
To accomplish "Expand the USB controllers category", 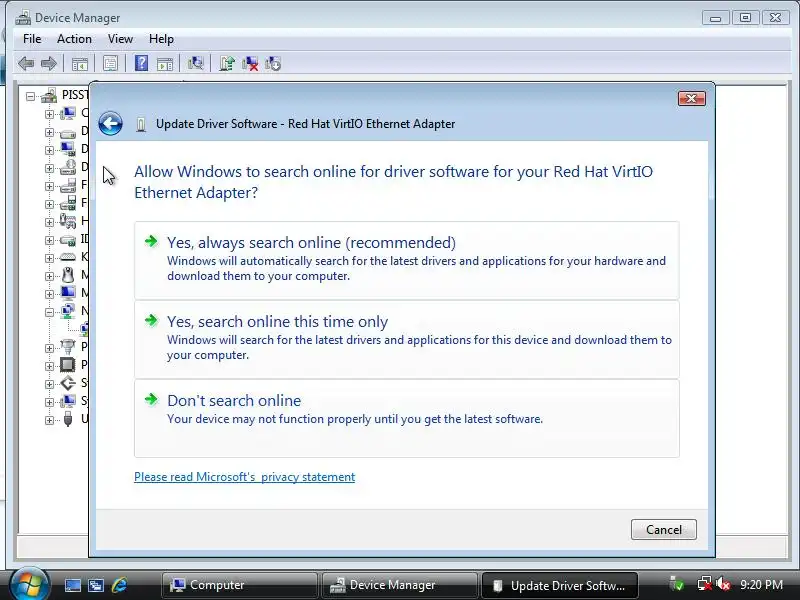I will coord(49,420).
